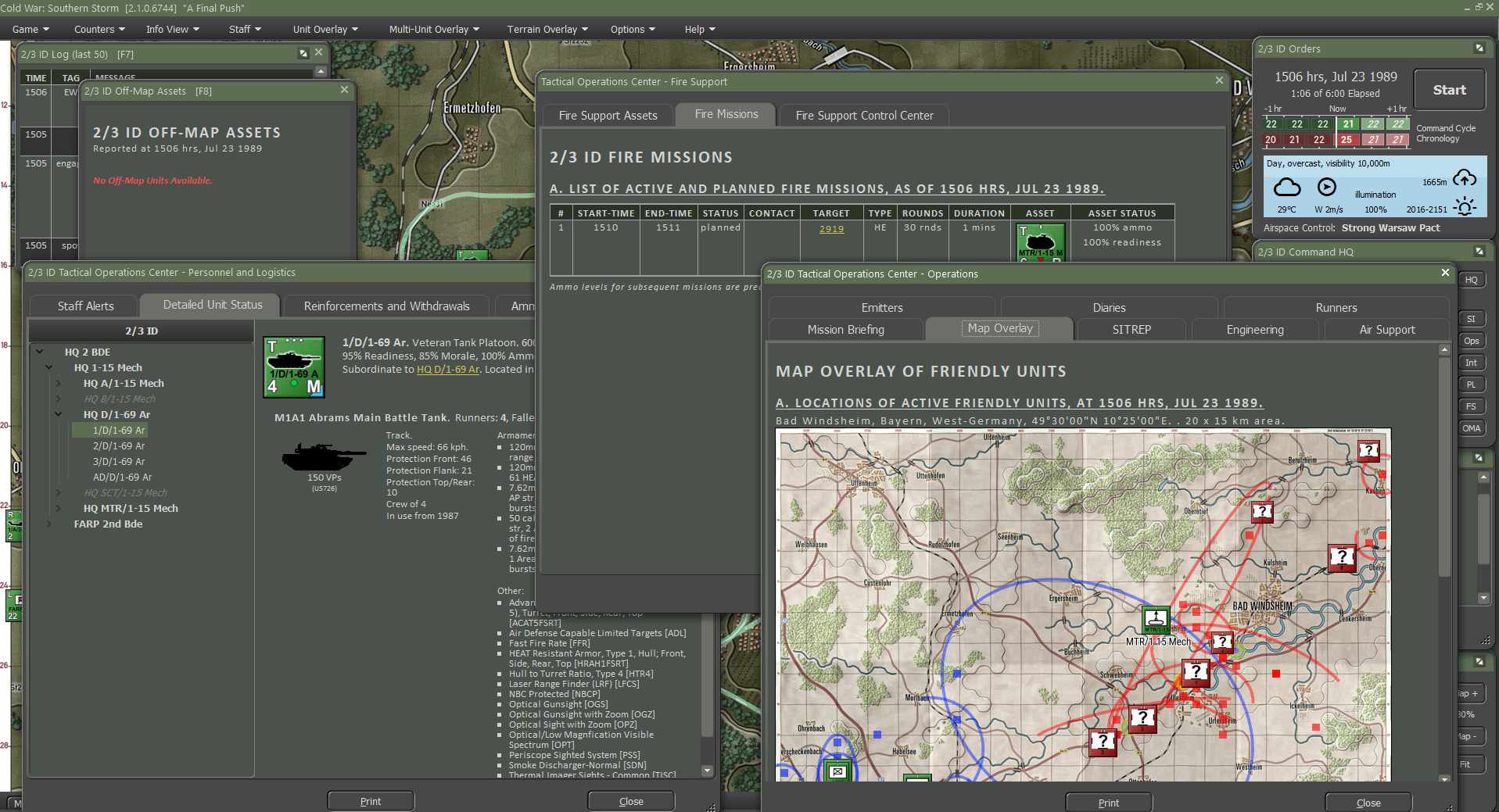Open the FS staff button in Command HQ

coord(1472,406)
